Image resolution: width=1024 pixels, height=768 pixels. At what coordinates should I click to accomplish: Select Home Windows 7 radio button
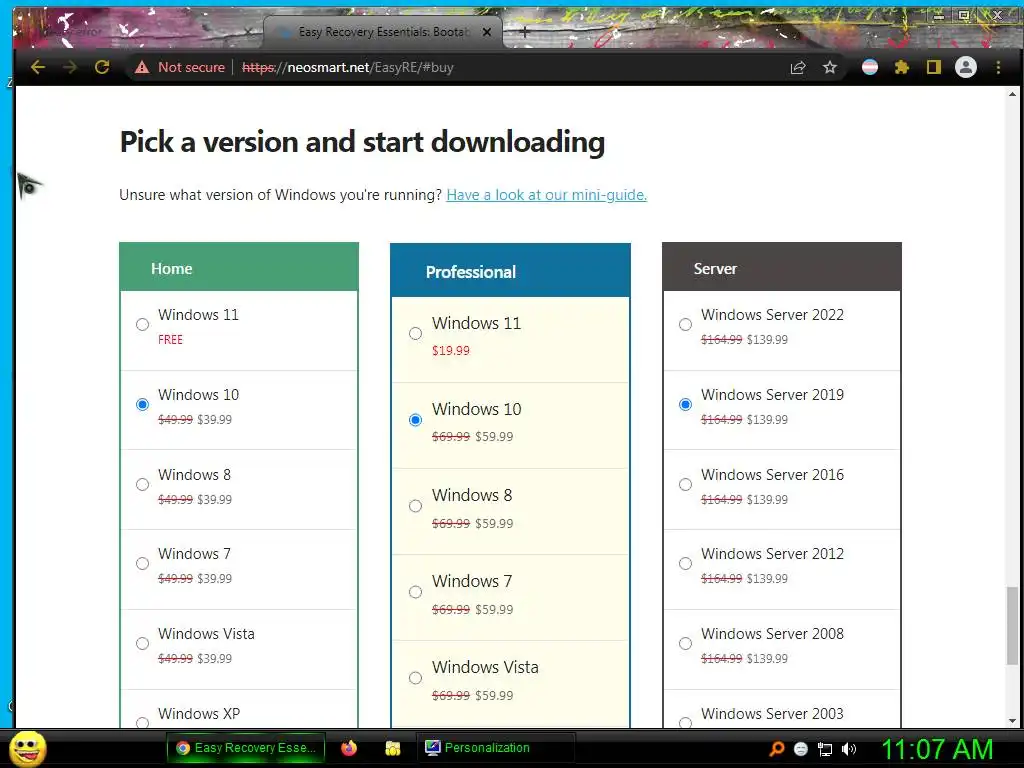click(x=142, y=564)
